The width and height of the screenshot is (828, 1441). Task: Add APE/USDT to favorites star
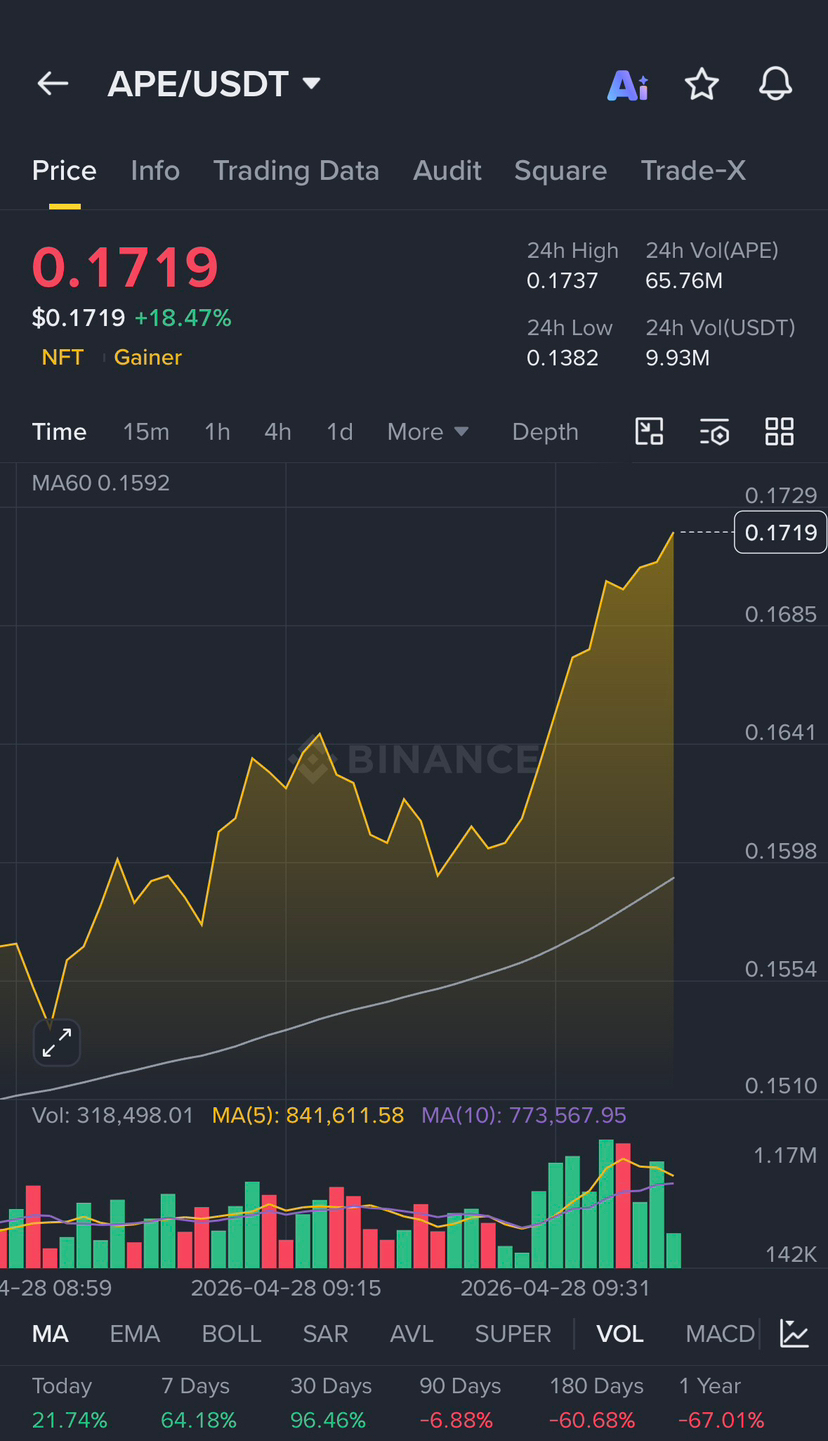click(x=702, y=84)
